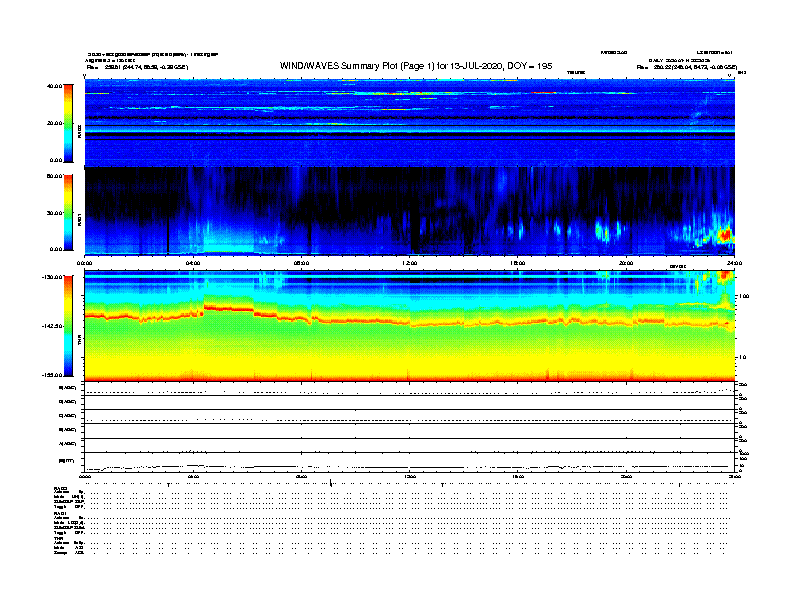Click the vertical RAD1 axis label beside its spectrogram
Image resolution: width=792 pixels, height=612 pixels.
pyautogui.click(x=79, y=220)
